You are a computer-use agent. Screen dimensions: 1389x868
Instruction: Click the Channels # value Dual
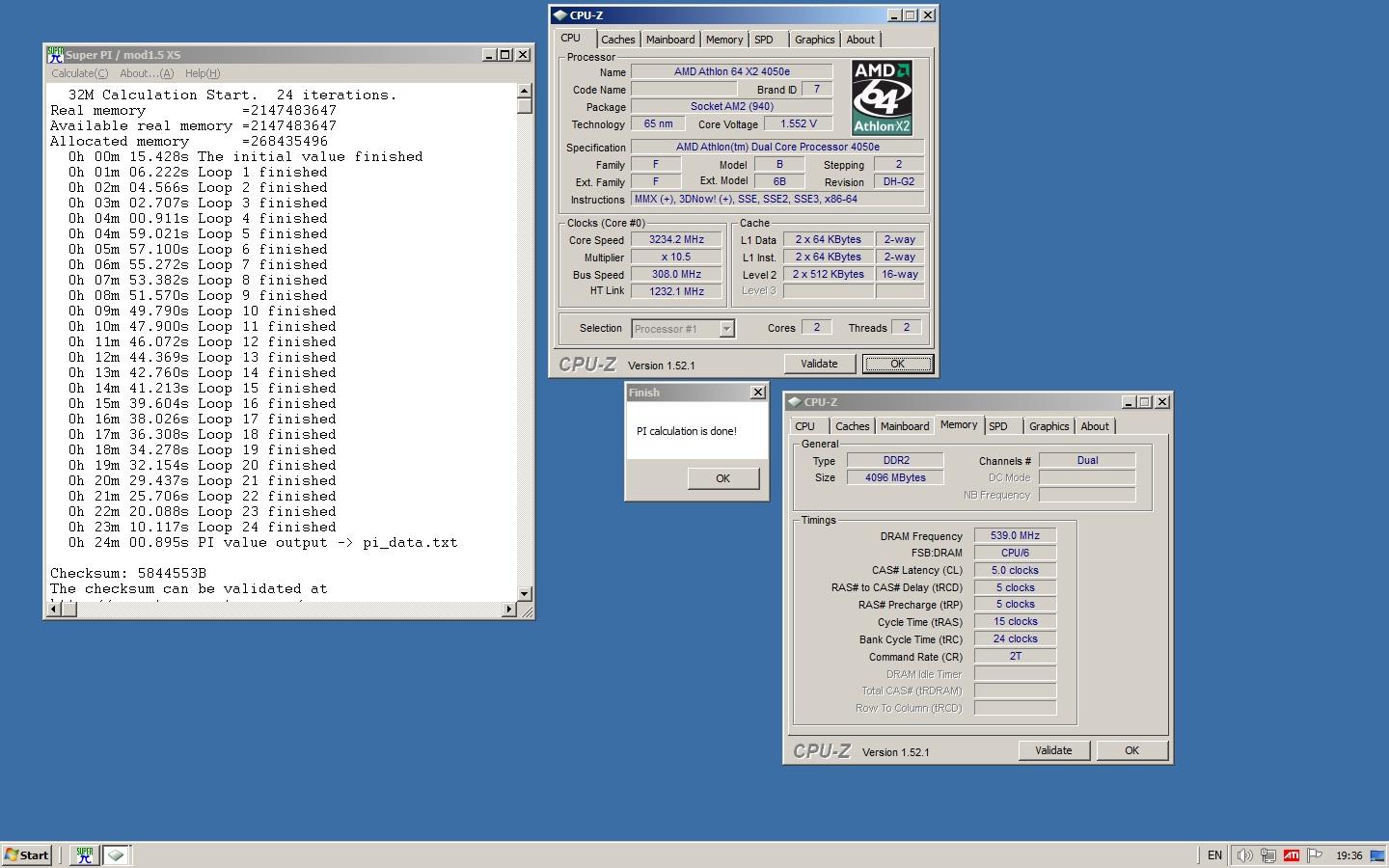pyautogui.click(x=1087, y=460)
